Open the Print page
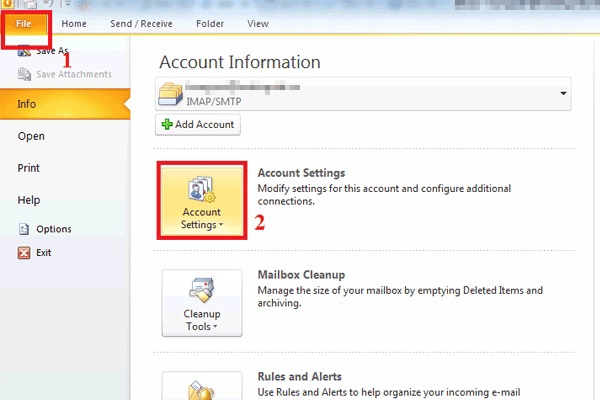This screenshot has height=400, width=600. point(28,168)
